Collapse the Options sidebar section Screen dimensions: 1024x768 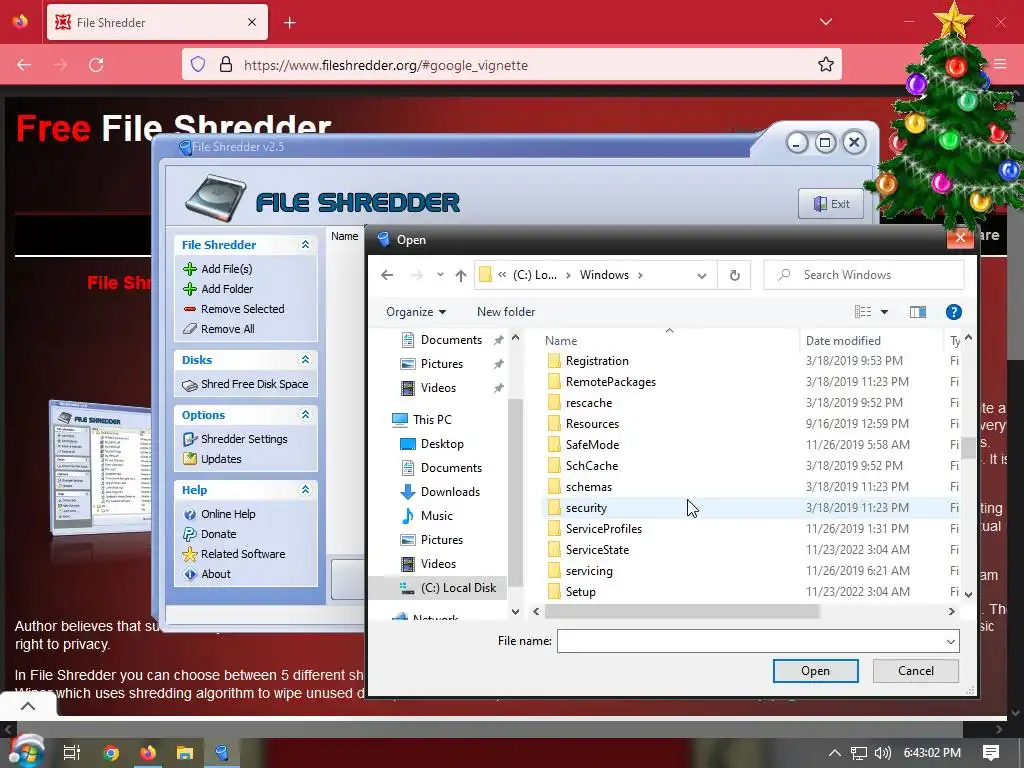point(305,415)
